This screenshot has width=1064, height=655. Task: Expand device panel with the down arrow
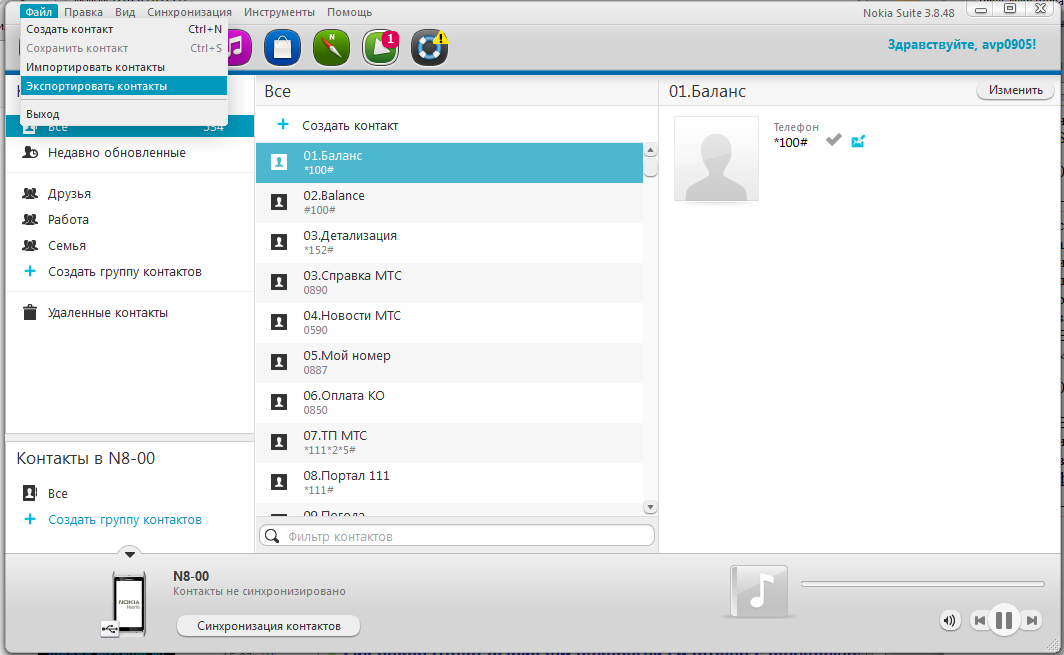130,554
